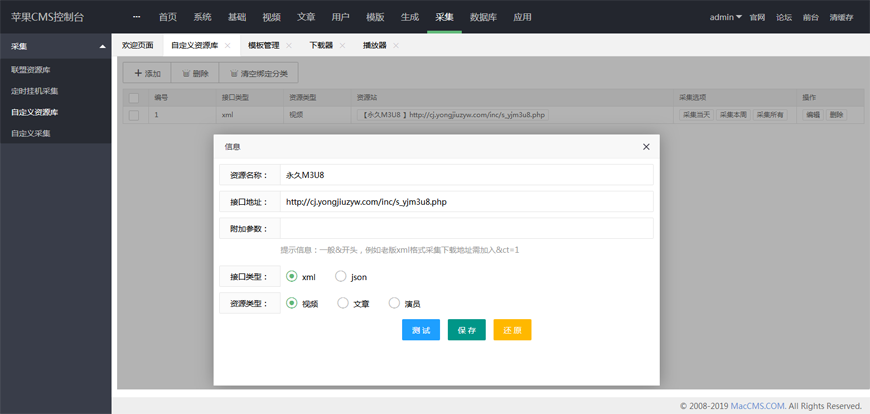Click the 清空绑定分类 button

(259, 73)
